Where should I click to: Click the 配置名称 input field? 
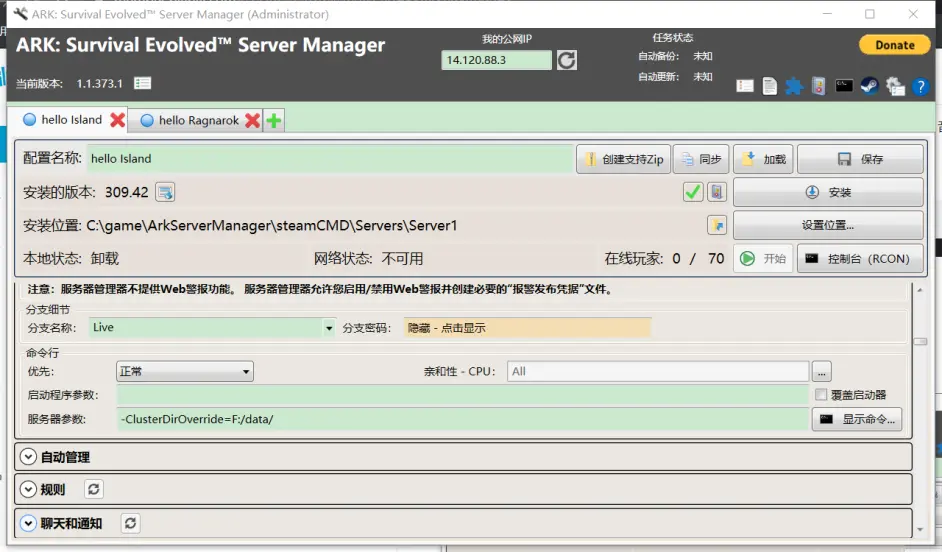click(330, 159)
